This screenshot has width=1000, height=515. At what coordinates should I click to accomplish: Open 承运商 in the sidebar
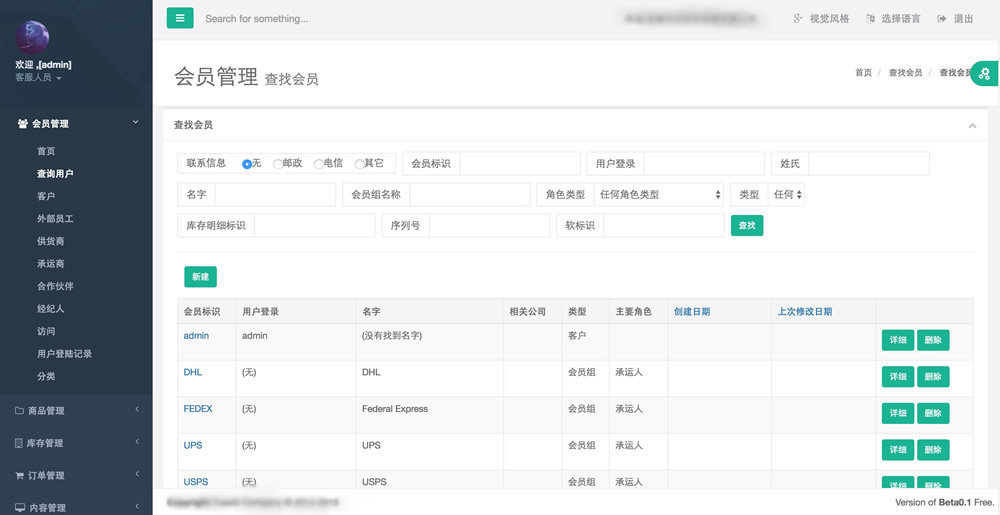50,264
